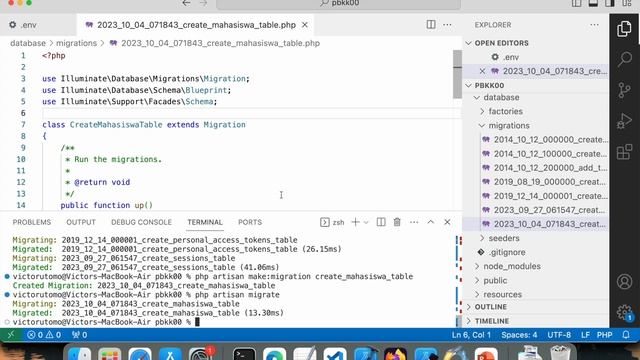640x360 pixels.
Task: Open the terminal launch profile dropdown
Action: [x=366, y=222]
